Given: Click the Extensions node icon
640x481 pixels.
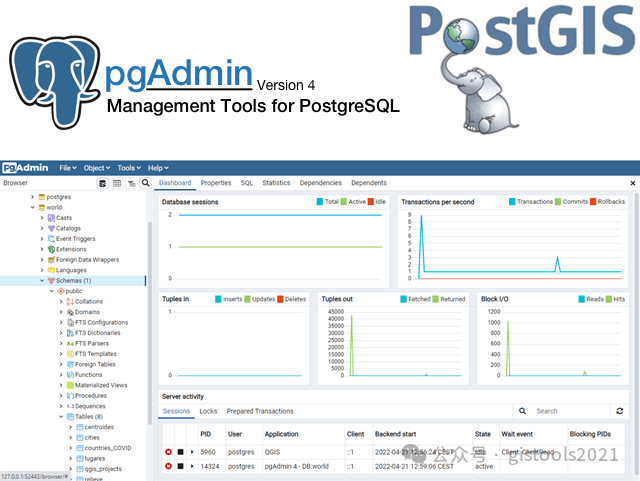Looking at the screenshot, I should coord(51,249).
